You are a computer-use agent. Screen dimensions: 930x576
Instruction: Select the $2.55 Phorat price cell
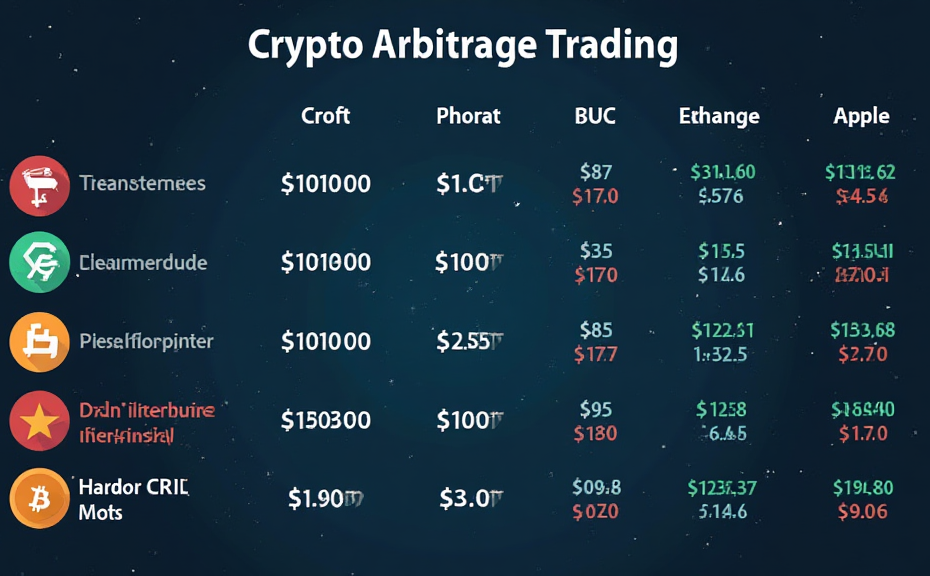point(469,342)
